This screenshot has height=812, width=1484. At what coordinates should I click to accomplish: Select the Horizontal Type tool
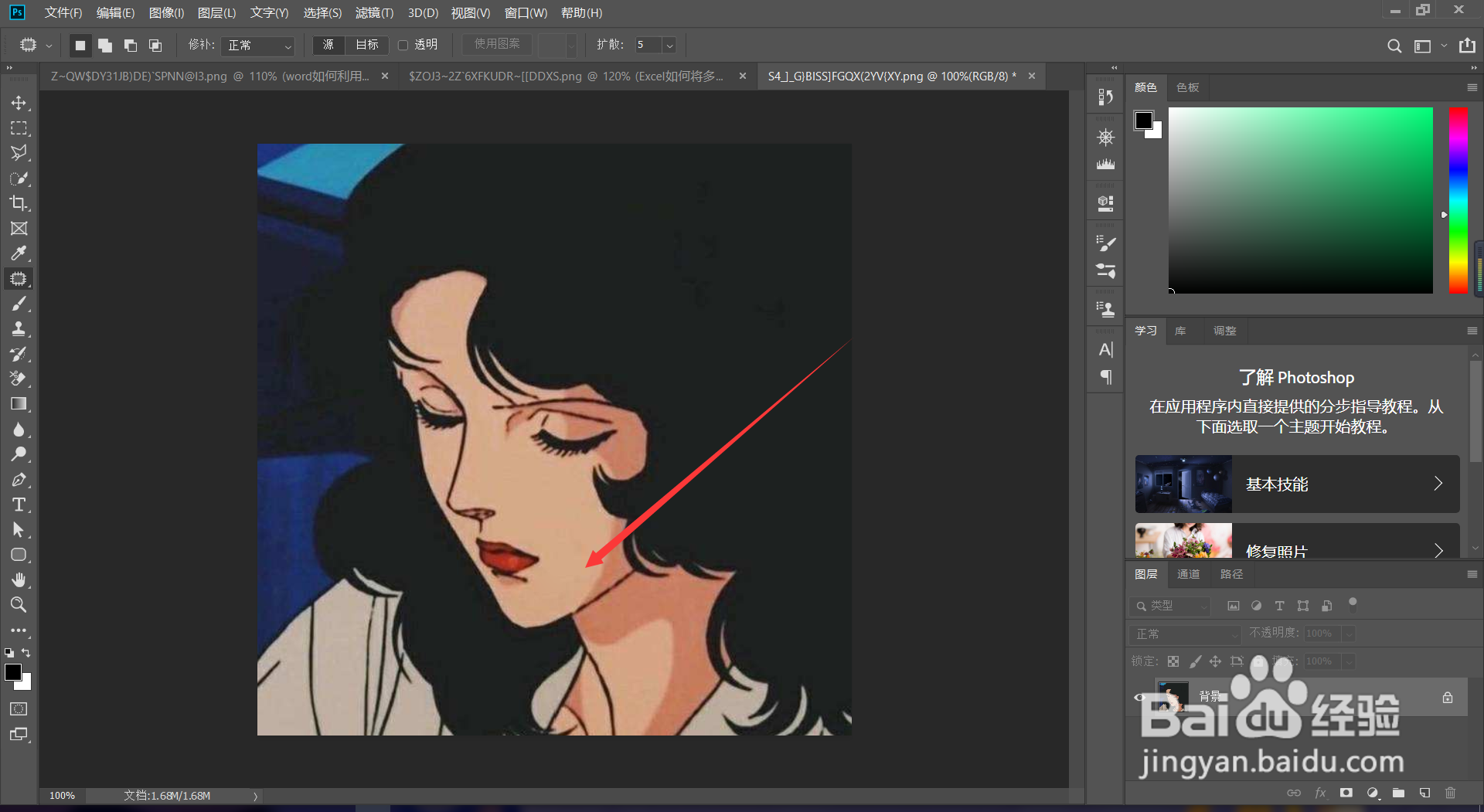pyautogui.click(x=19, y=505)
